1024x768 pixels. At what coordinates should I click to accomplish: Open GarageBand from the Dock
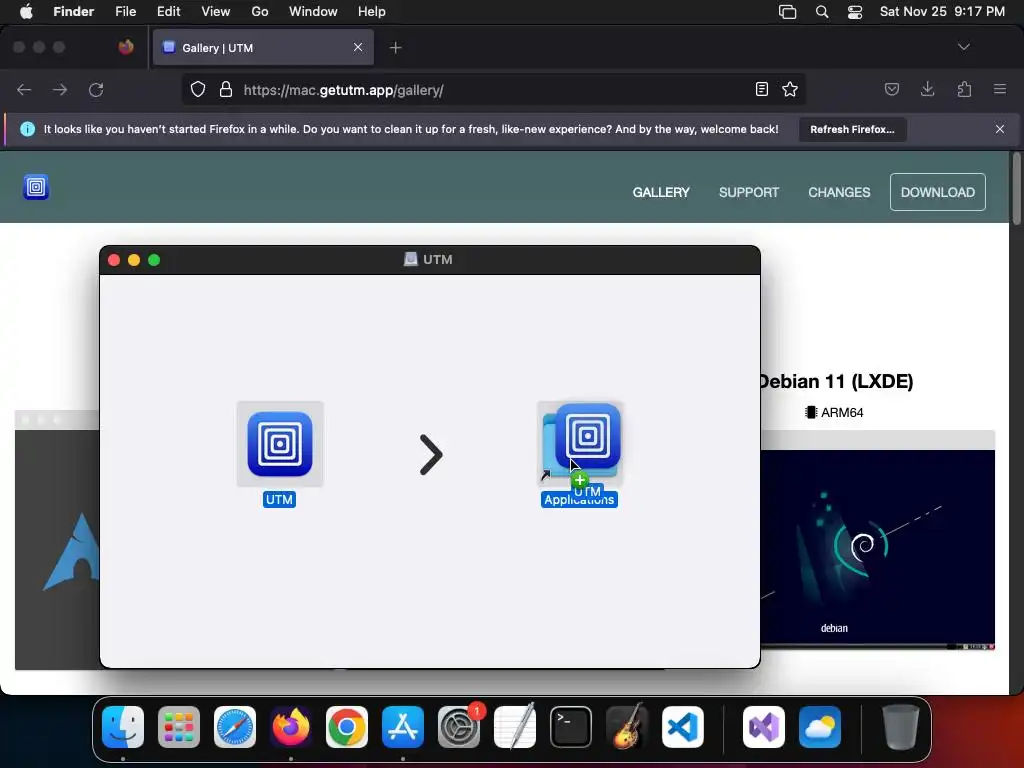pyautogui.click(x=627, y=727)
